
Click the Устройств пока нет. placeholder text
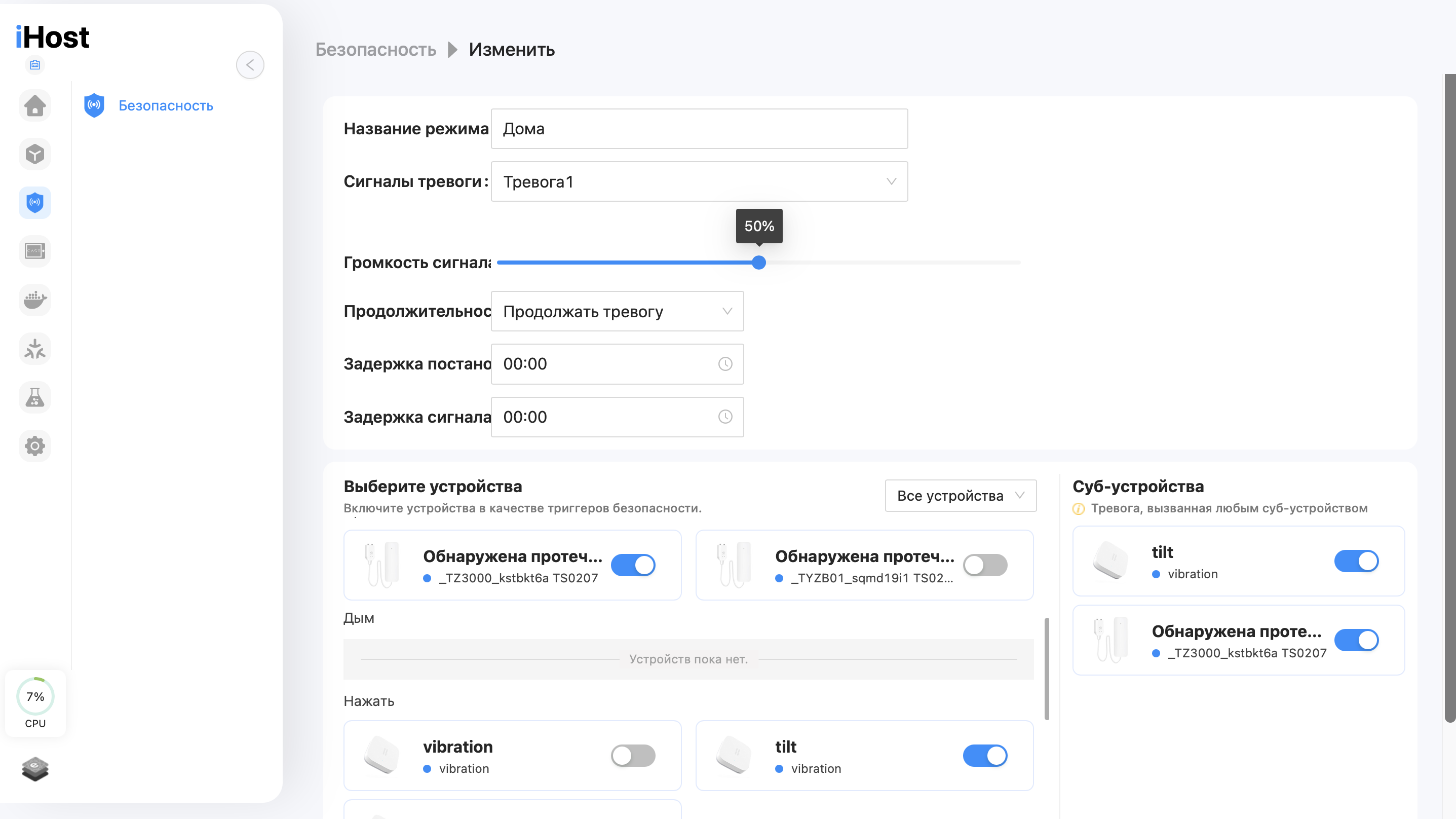coord(688,659)
